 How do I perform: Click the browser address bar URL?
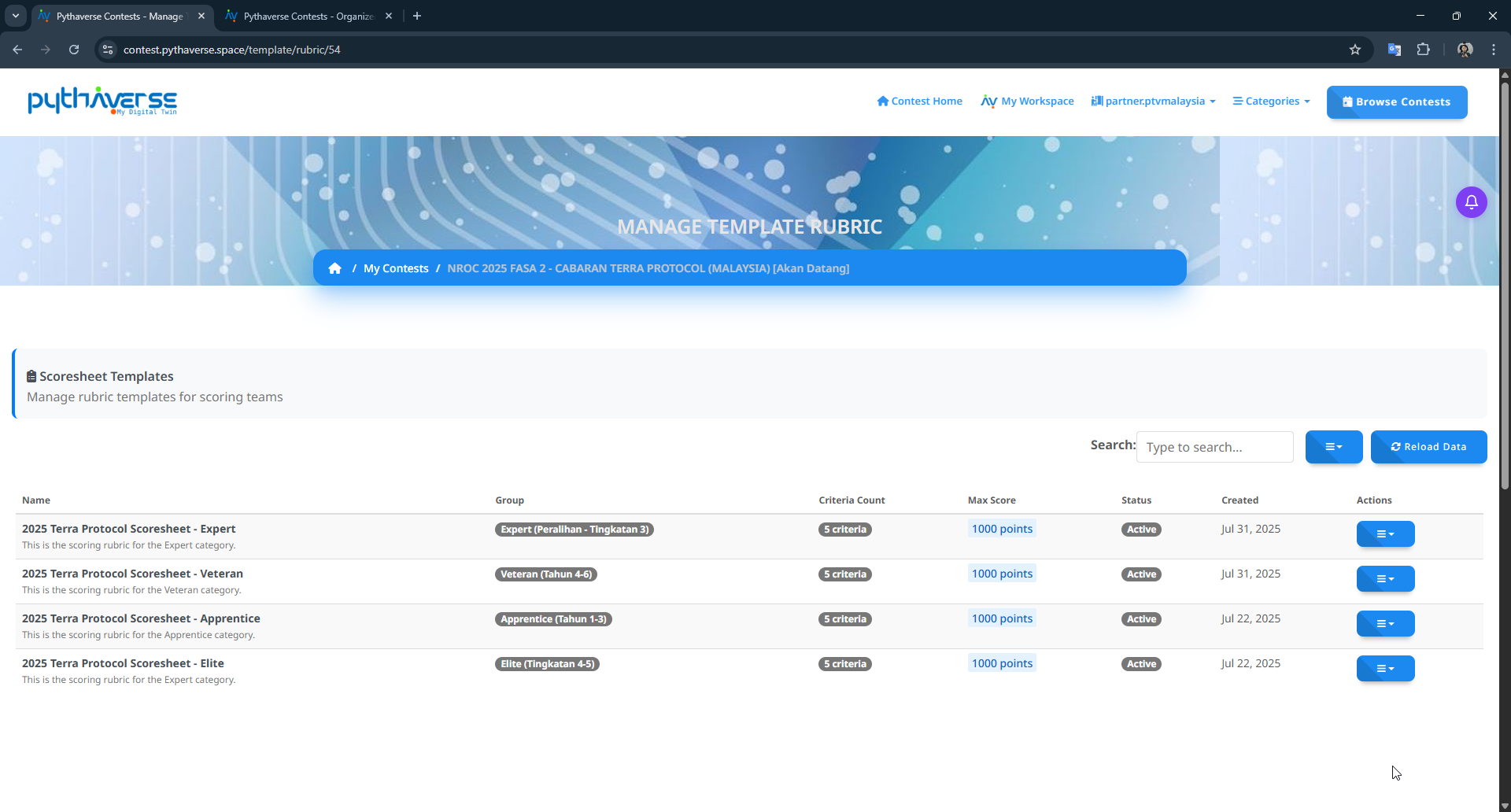tap(231, 50)
